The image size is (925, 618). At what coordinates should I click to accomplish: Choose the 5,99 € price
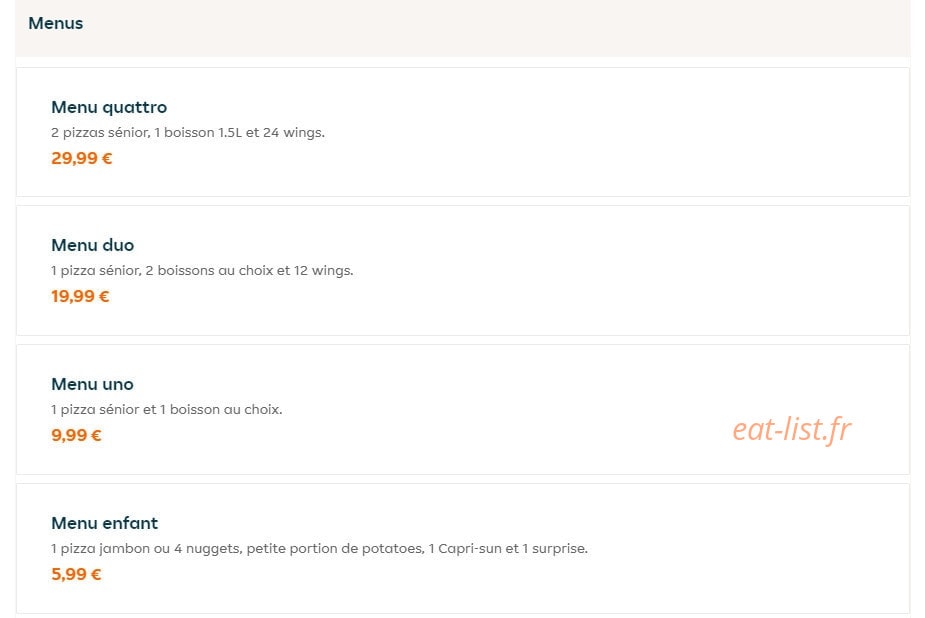point(76,574)
